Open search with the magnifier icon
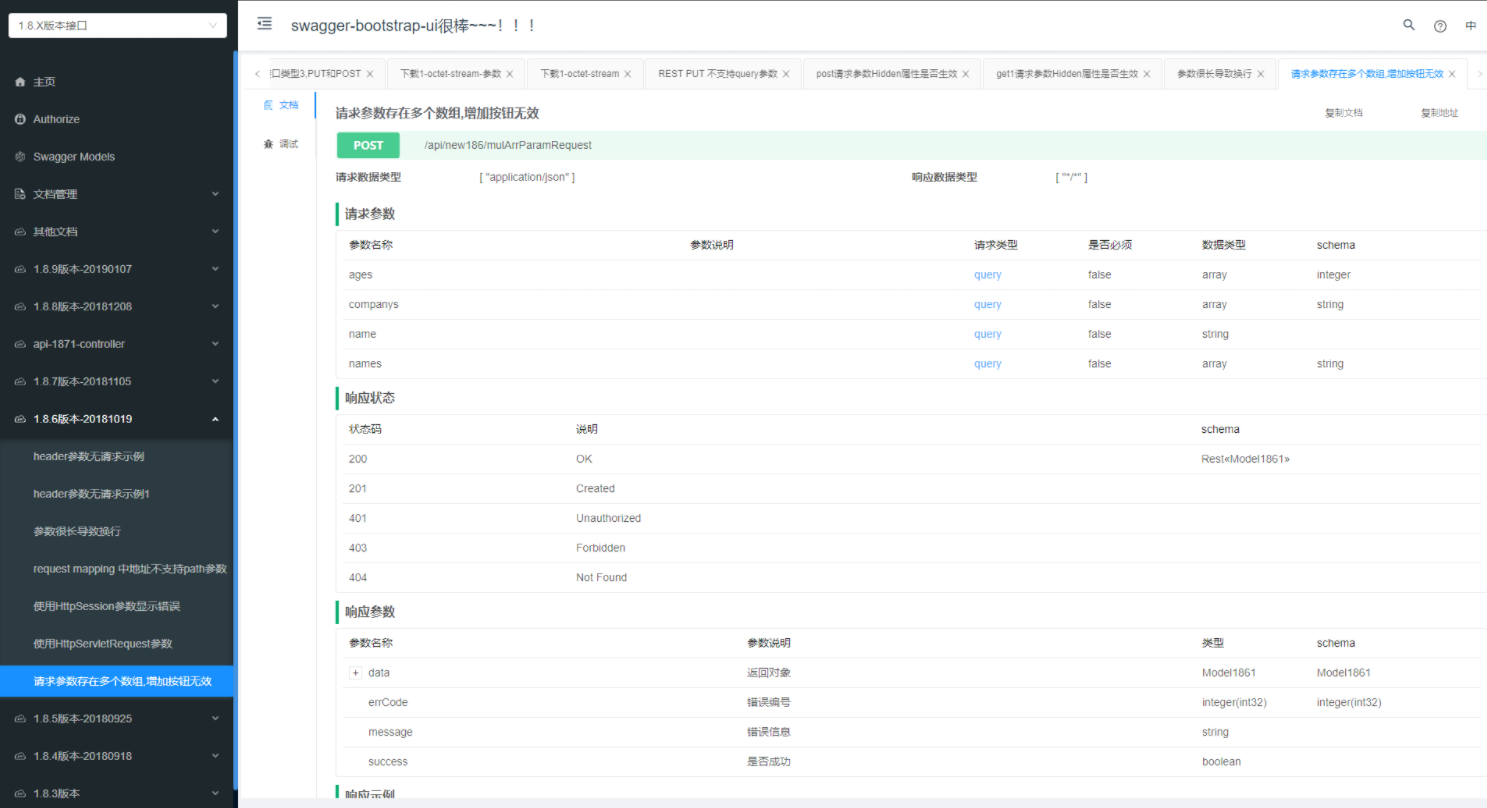 [1408, 25]
